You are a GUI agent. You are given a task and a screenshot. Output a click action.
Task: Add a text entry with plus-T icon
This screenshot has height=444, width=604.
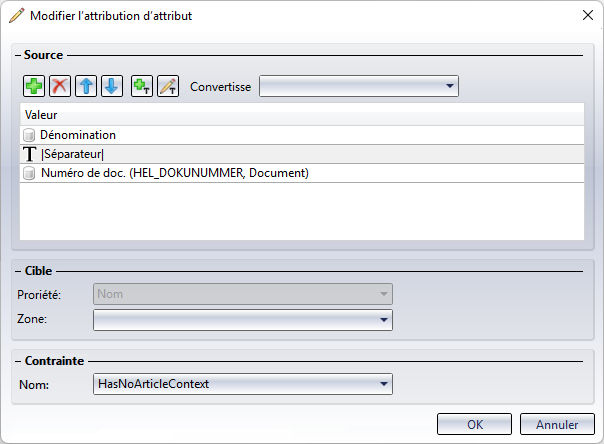[x=142, y=86]
